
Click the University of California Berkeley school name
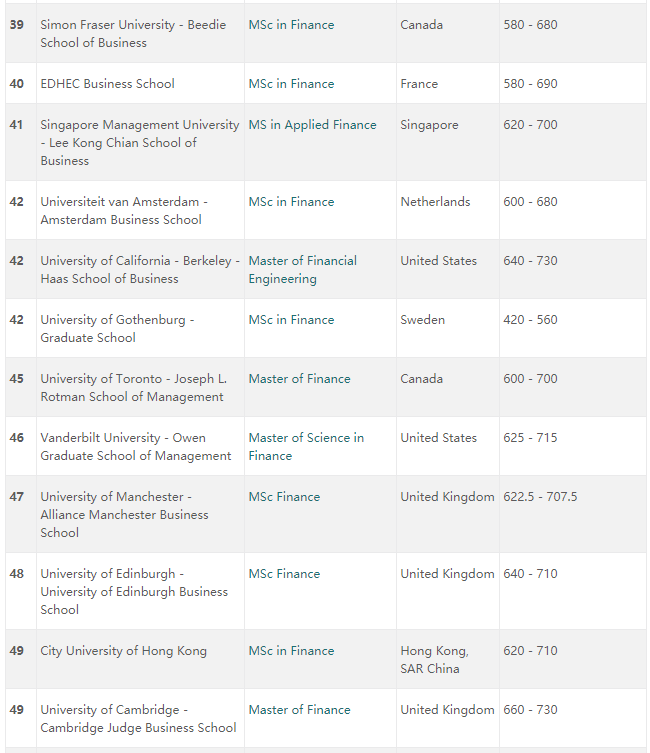(140, 270)
